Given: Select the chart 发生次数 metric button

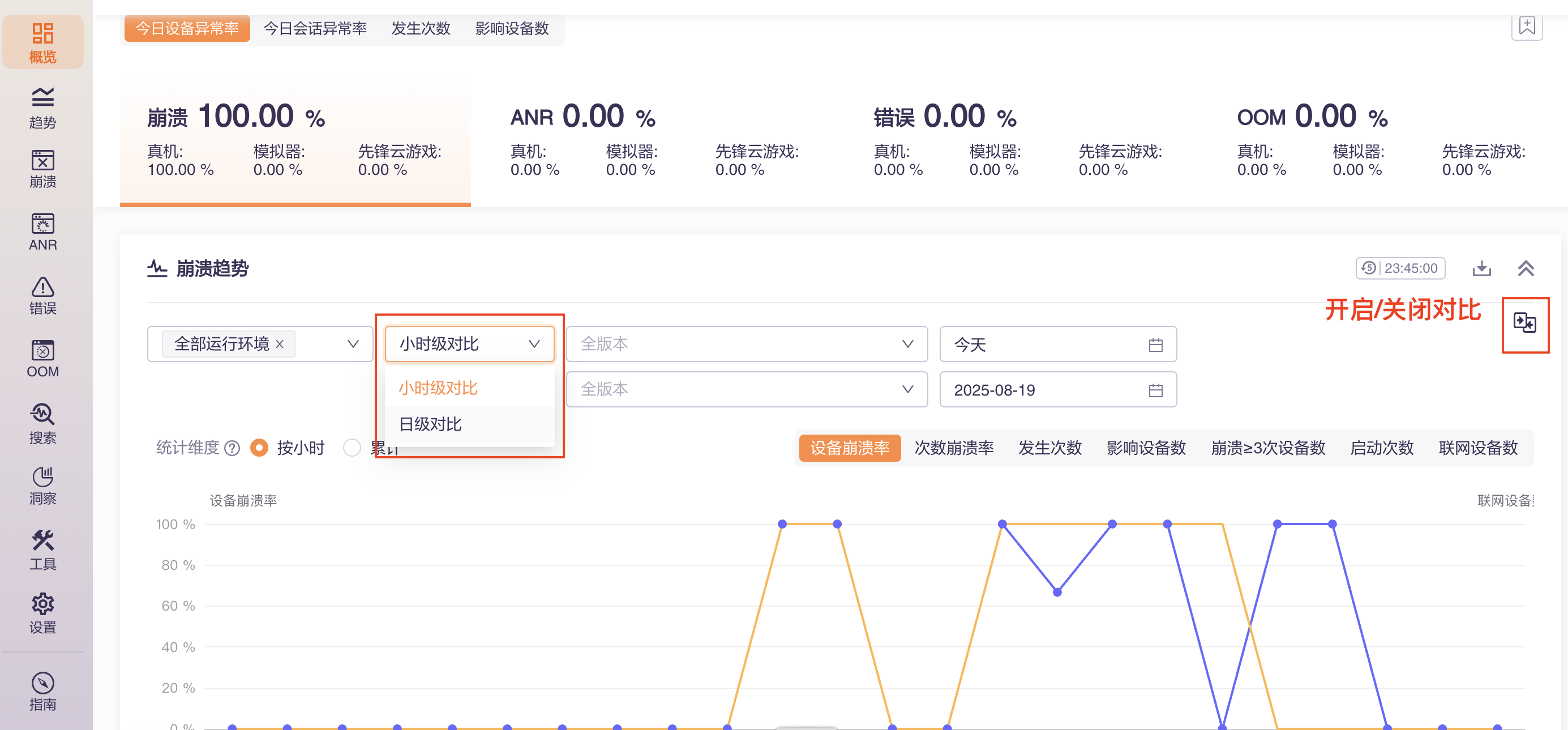Looking at the screenshot, I should click(x=1049, y=448).
